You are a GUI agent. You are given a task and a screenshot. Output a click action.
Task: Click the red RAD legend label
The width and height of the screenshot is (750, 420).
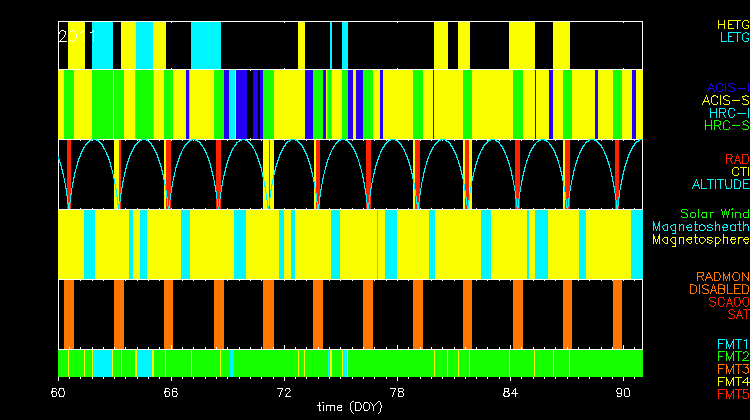click(736, 159)
